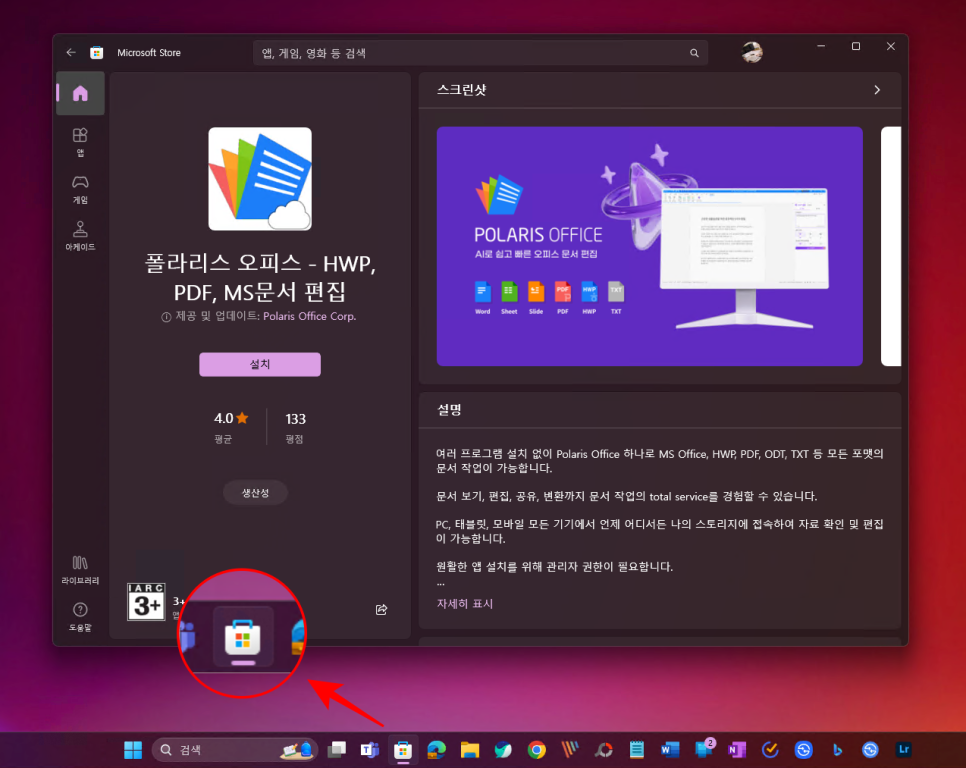The width and height of the screenshot is (966, 768).
Task: Open the user profile avatar
Action: tap(752, 52)
